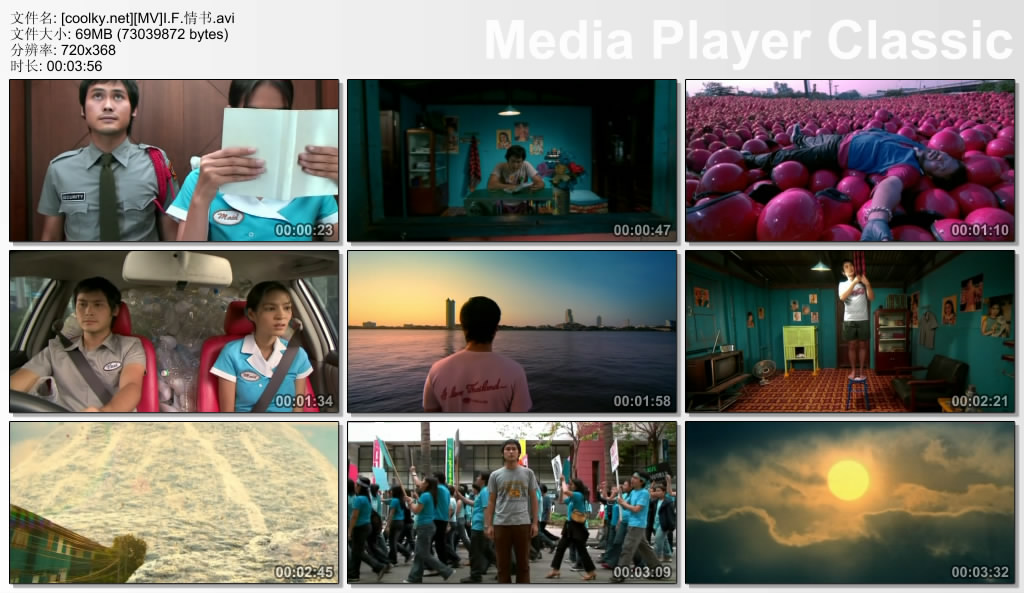Select the sunset river thumbnail at 00:01:58
The image size is (1024, 593).
coord(512,332)
